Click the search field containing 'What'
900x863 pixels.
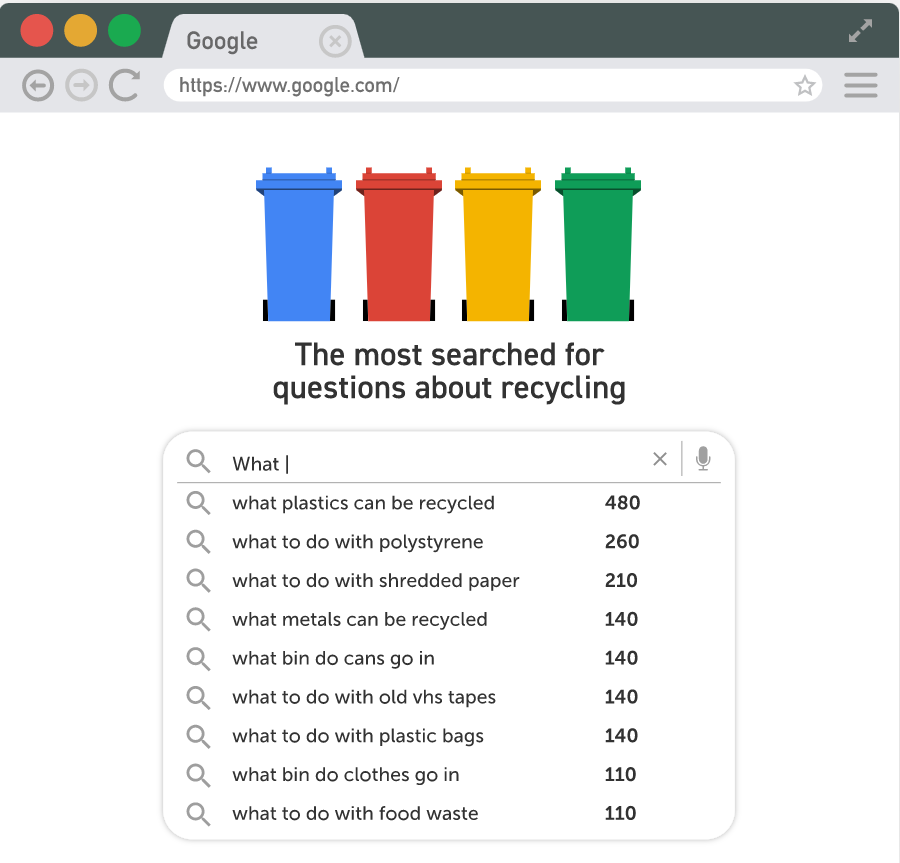[430, 463]
